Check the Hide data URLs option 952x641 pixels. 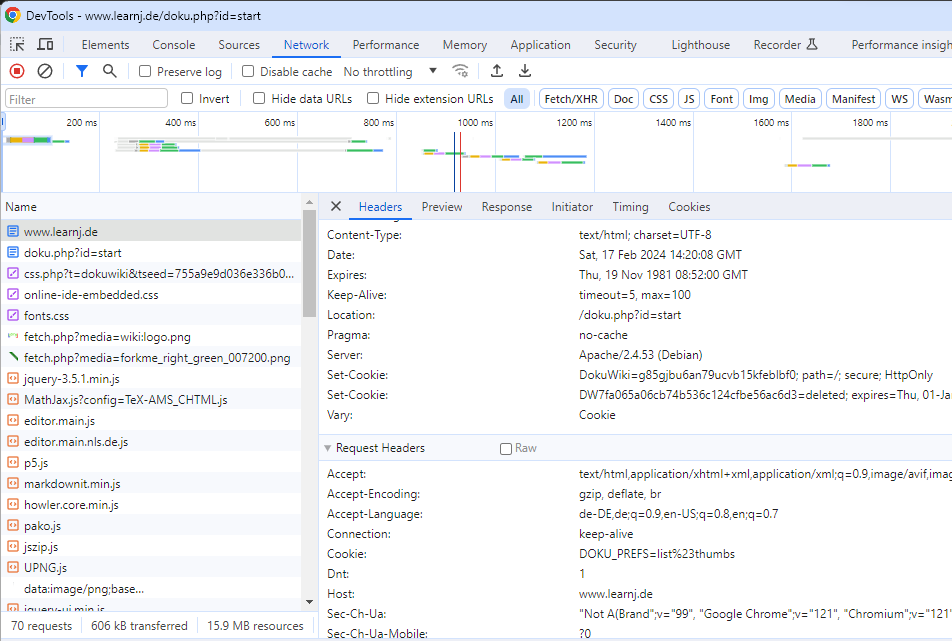click(259, 99)
